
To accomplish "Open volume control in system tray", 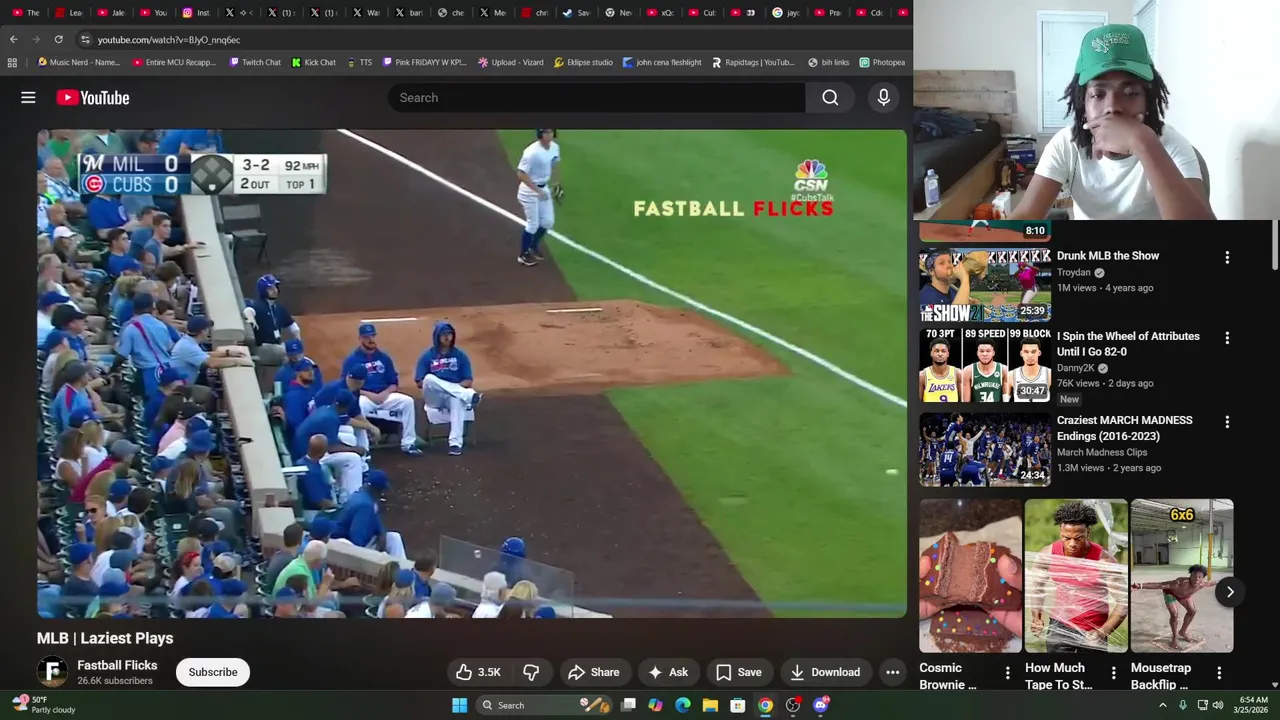I will click(x=1217, y=705).
